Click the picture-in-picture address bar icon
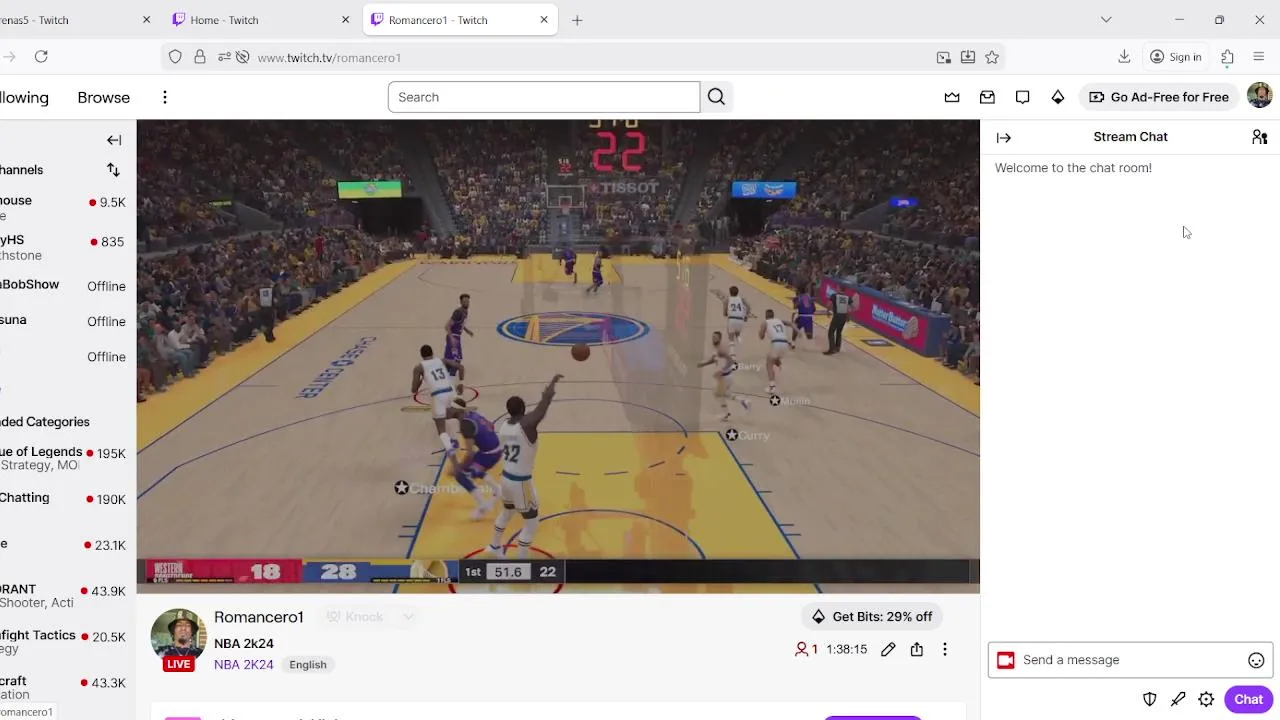 click(x=943, y=57)
